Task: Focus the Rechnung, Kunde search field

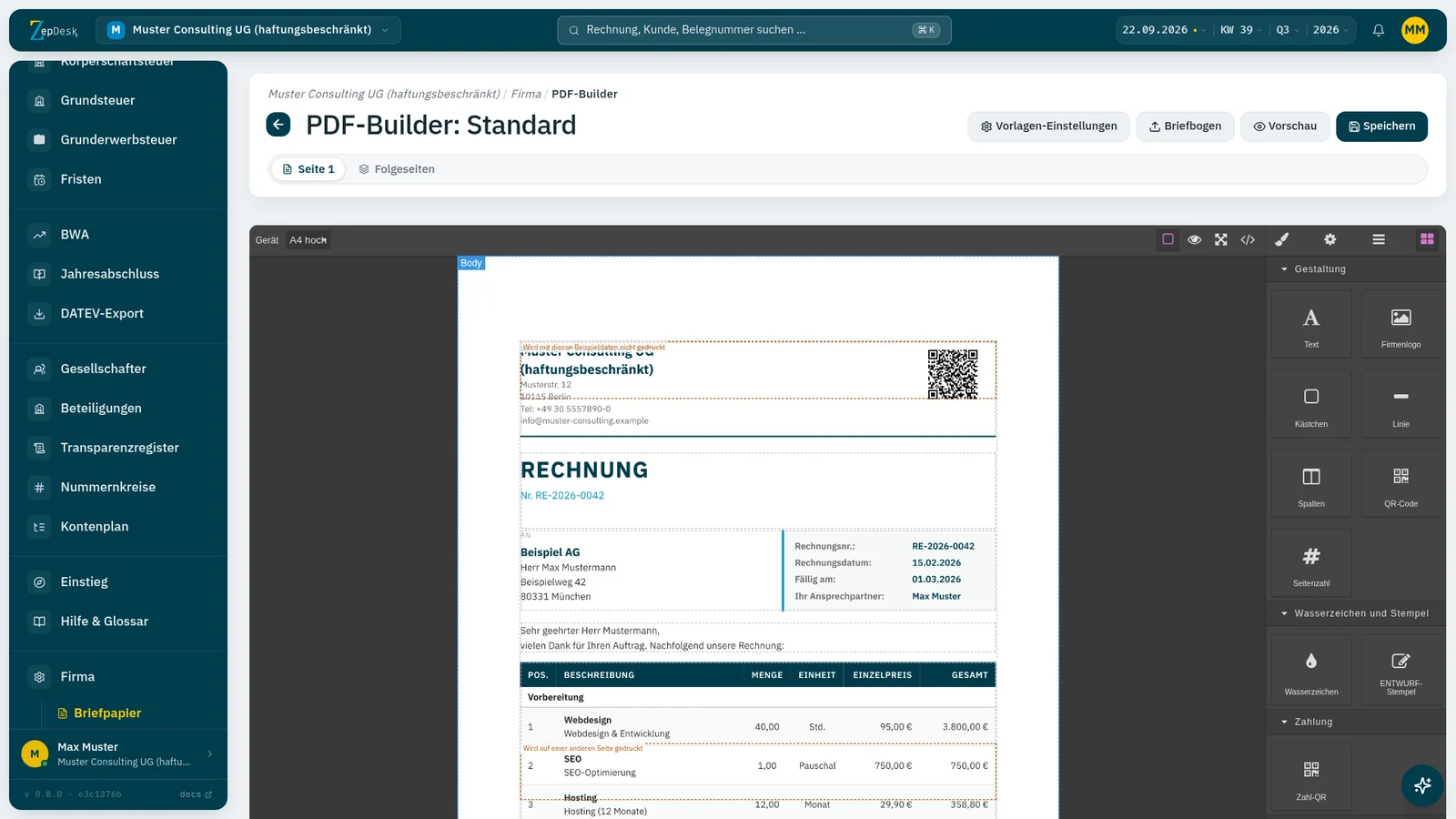Action: click(754, 30)
